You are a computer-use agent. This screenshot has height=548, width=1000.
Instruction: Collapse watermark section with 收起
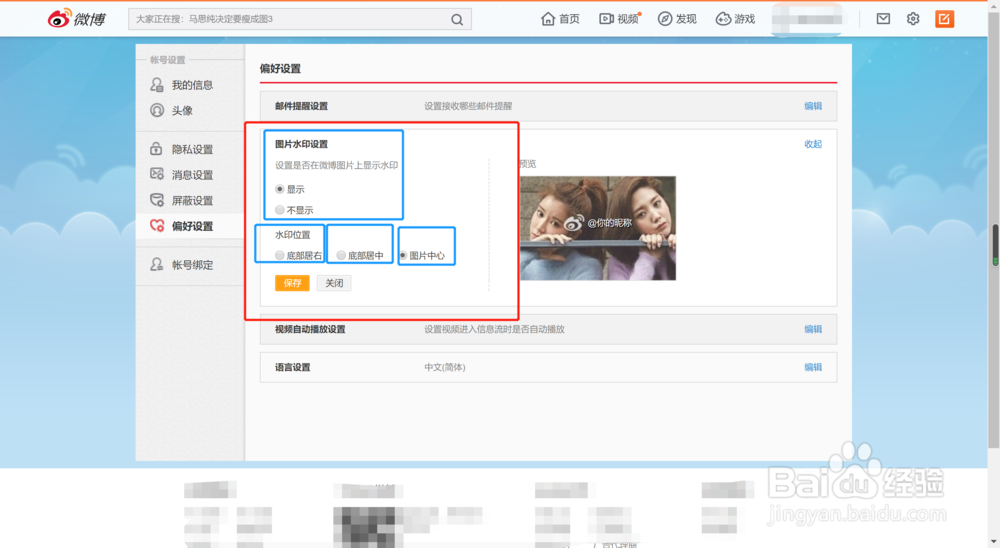click(x=812, y=144)
